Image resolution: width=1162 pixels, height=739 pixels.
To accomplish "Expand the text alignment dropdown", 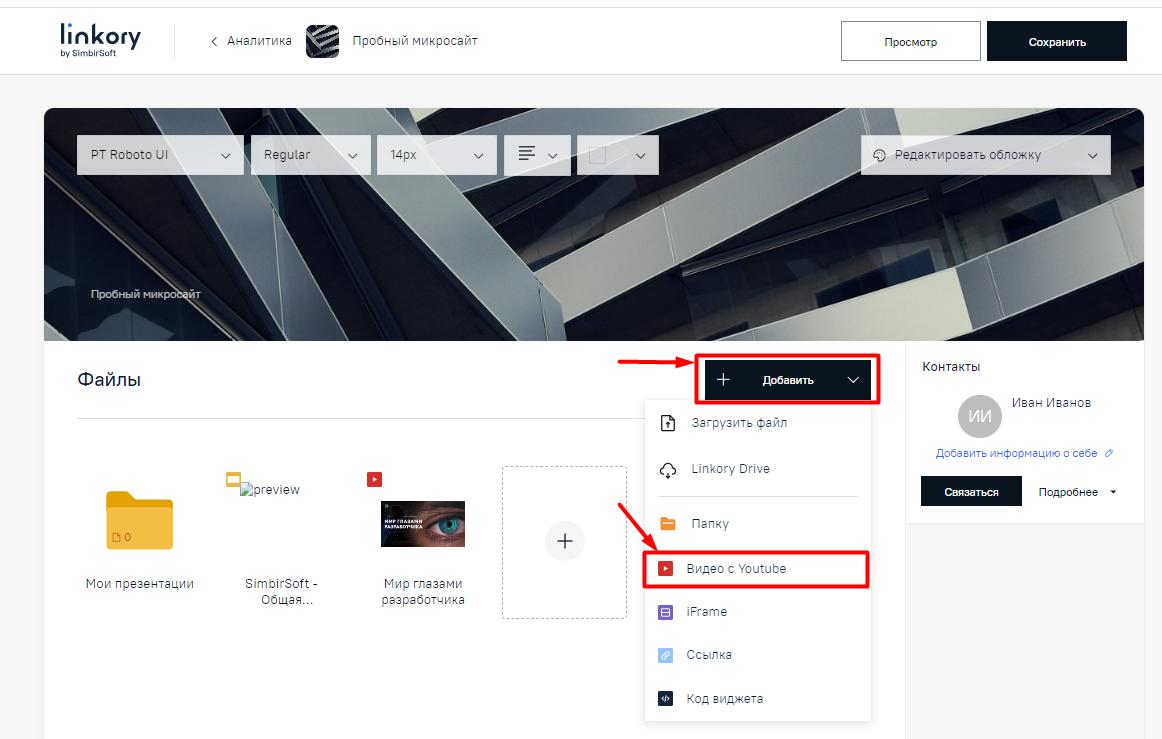I will [x=537, y=155].
